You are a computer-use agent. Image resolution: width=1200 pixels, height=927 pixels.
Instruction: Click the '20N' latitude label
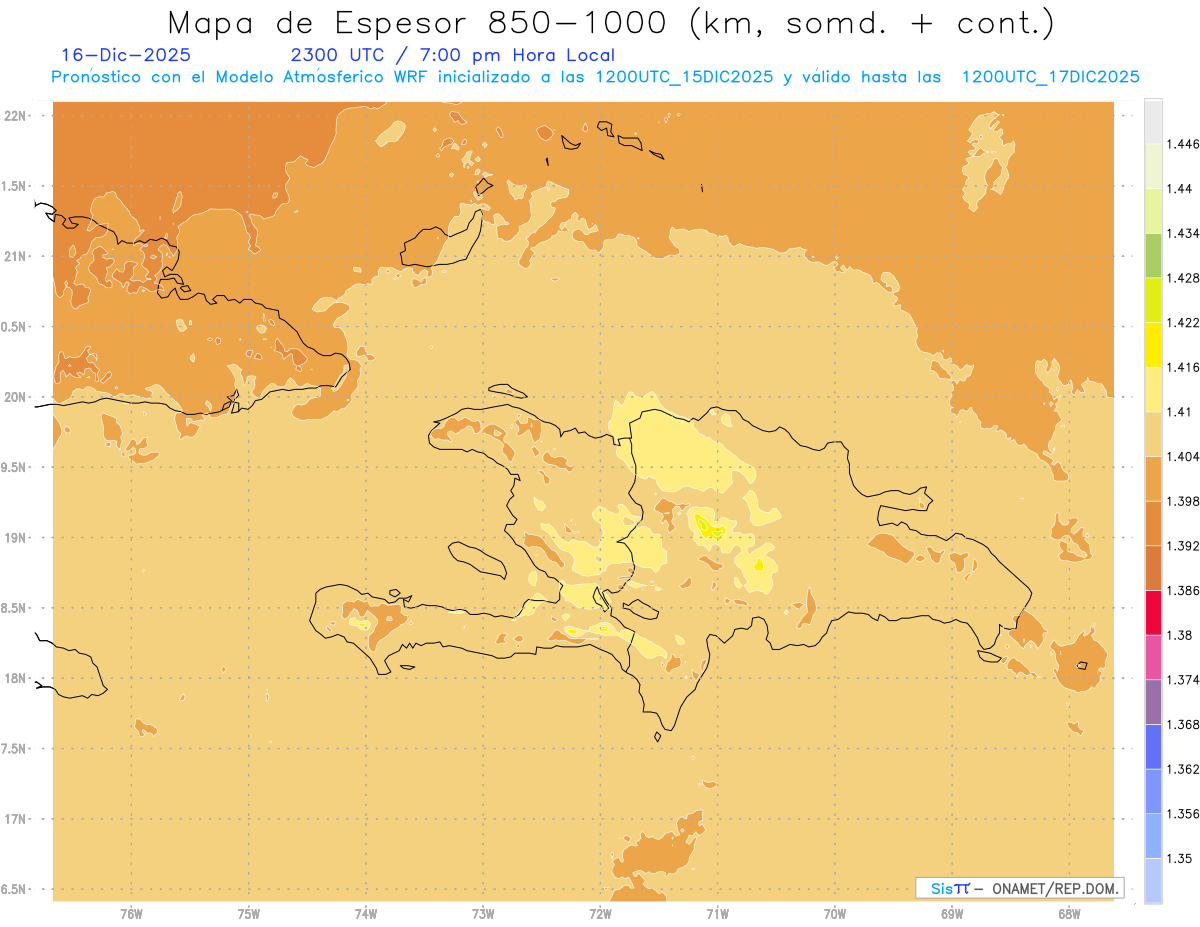(15, 397)
